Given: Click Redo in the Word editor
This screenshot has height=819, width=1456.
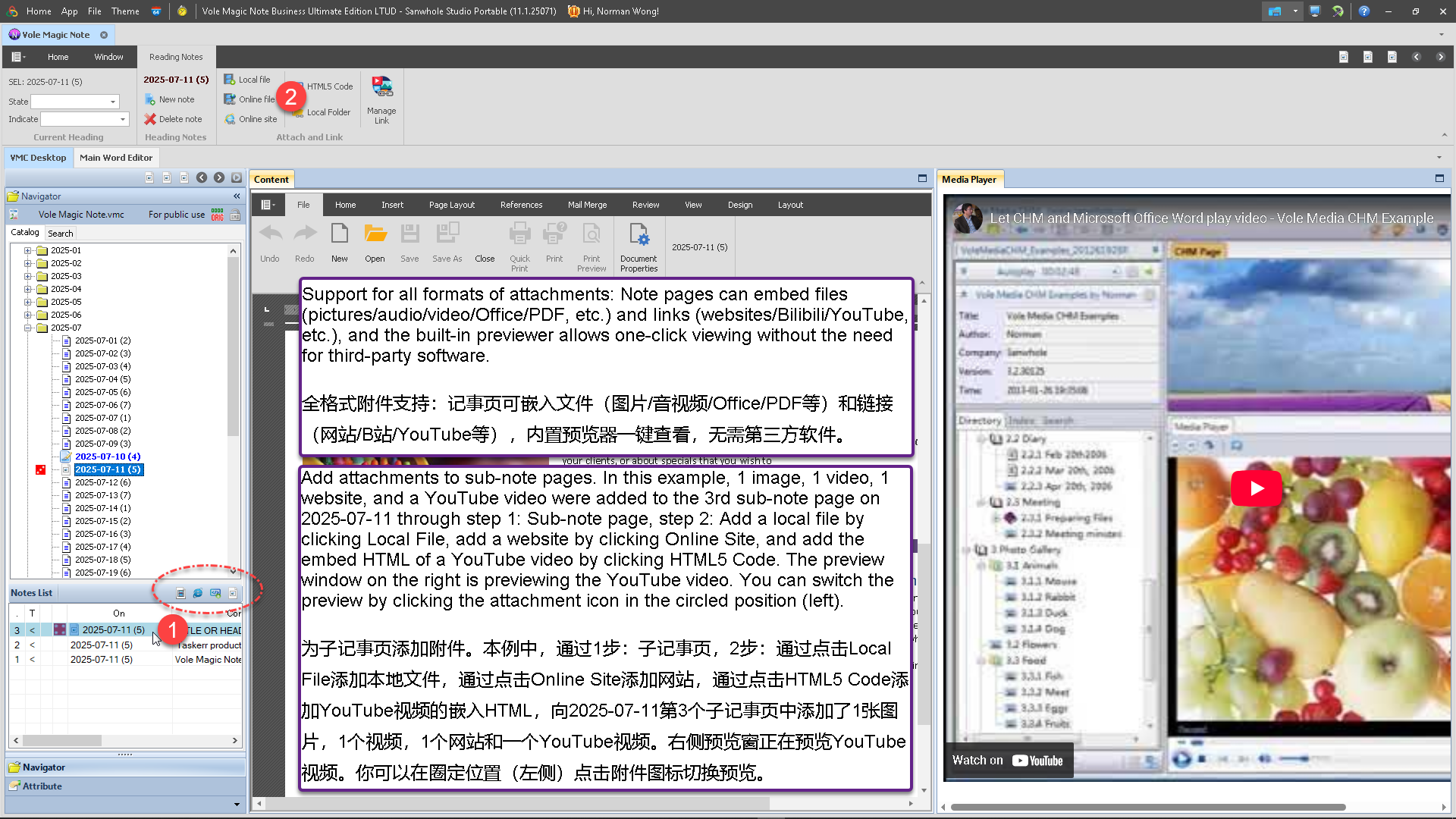Looking at the screenshot, I should coord(305,243).
